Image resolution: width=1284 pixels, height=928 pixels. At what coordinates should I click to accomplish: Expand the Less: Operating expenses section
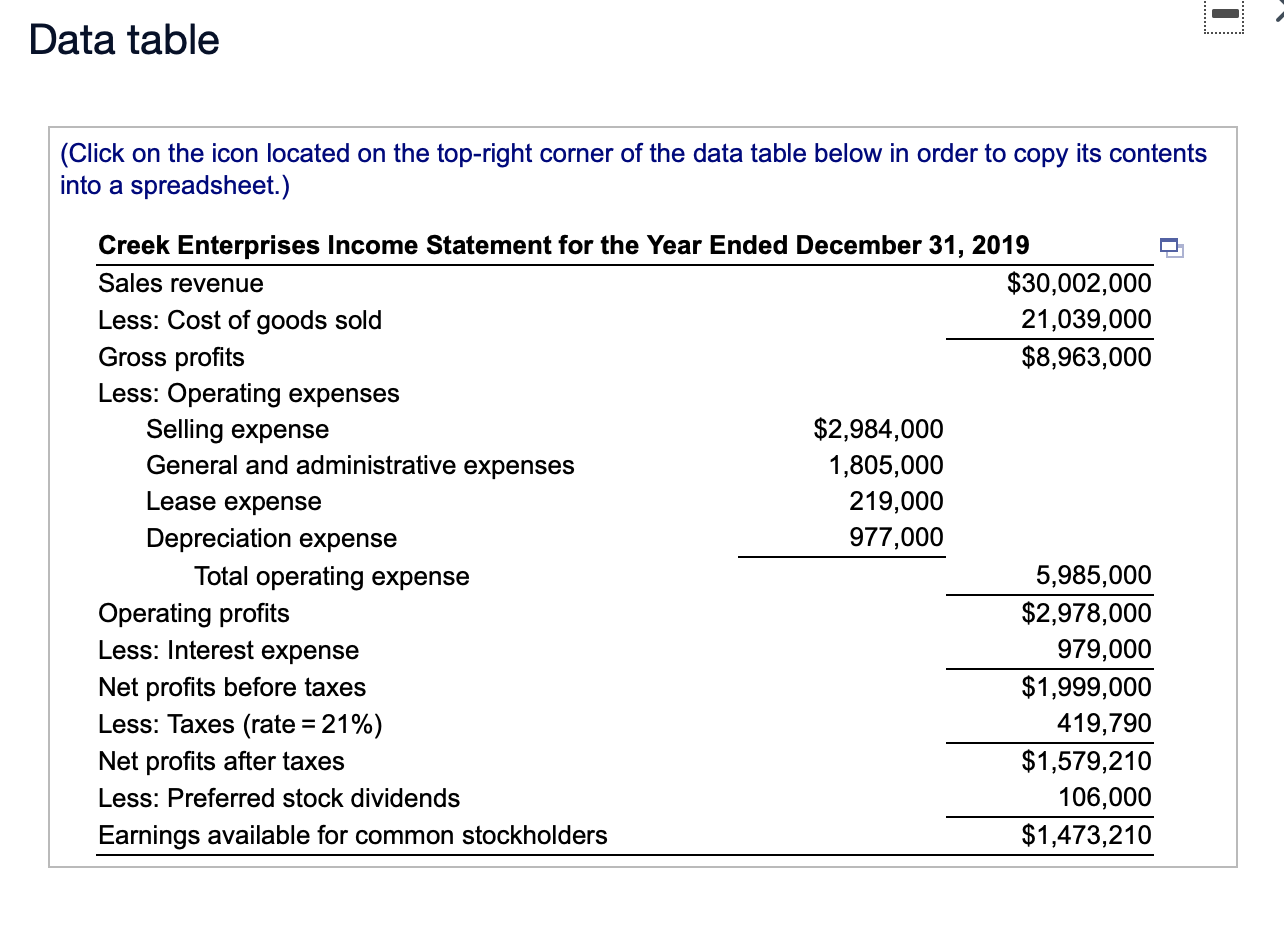point(248,393)
